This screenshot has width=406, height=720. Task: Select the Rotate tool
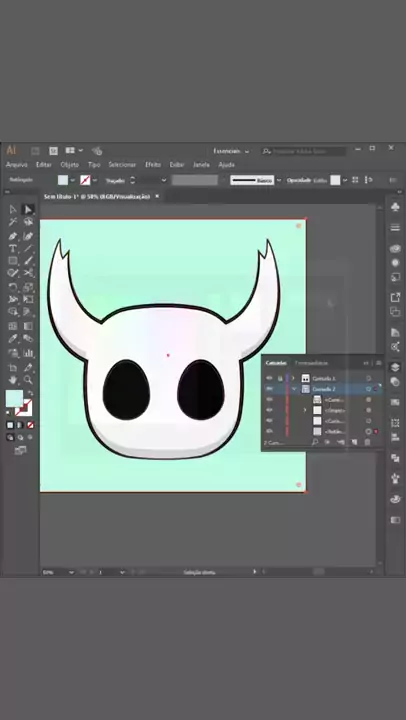click(13, 287)
